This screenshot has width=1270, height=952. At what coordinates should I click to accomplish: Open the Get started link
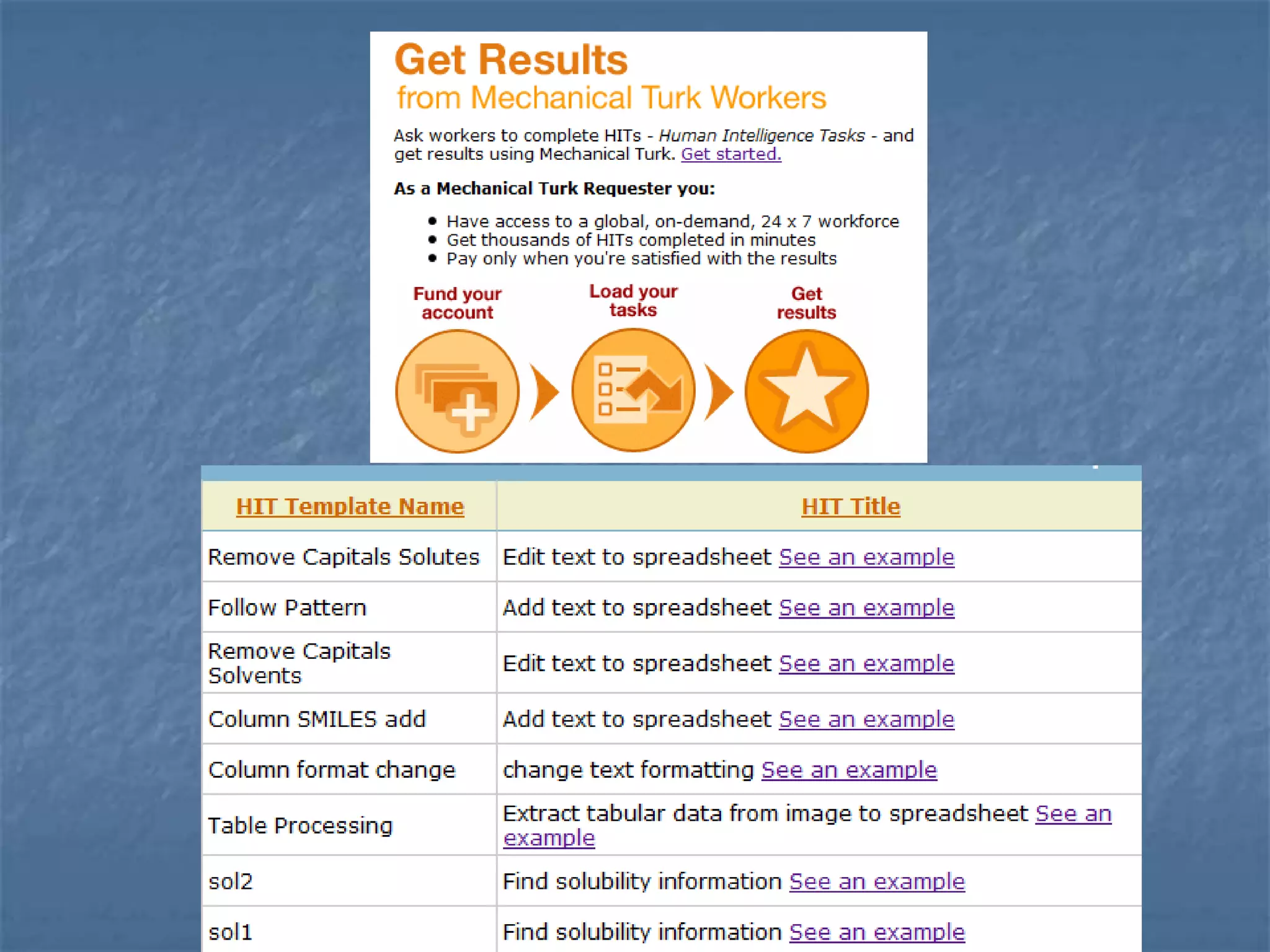(731, 154)
